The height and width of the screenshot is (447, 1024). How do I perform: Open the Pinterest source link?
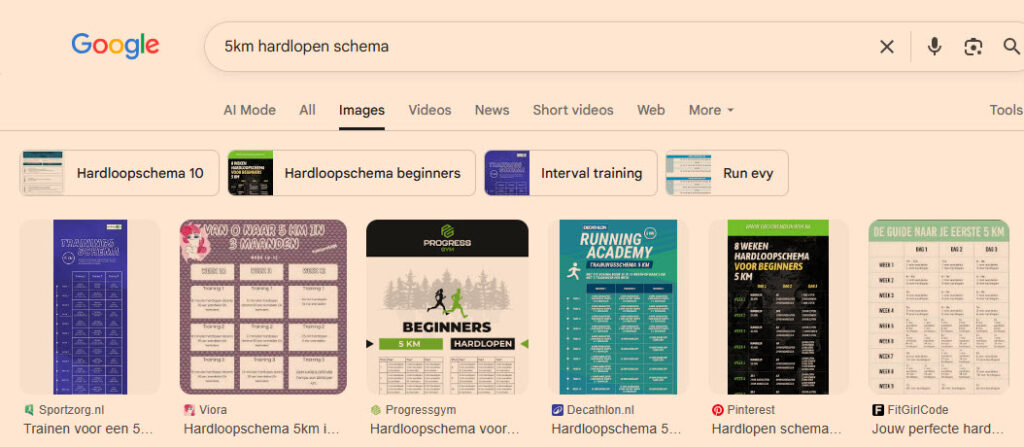pos(751,410)
